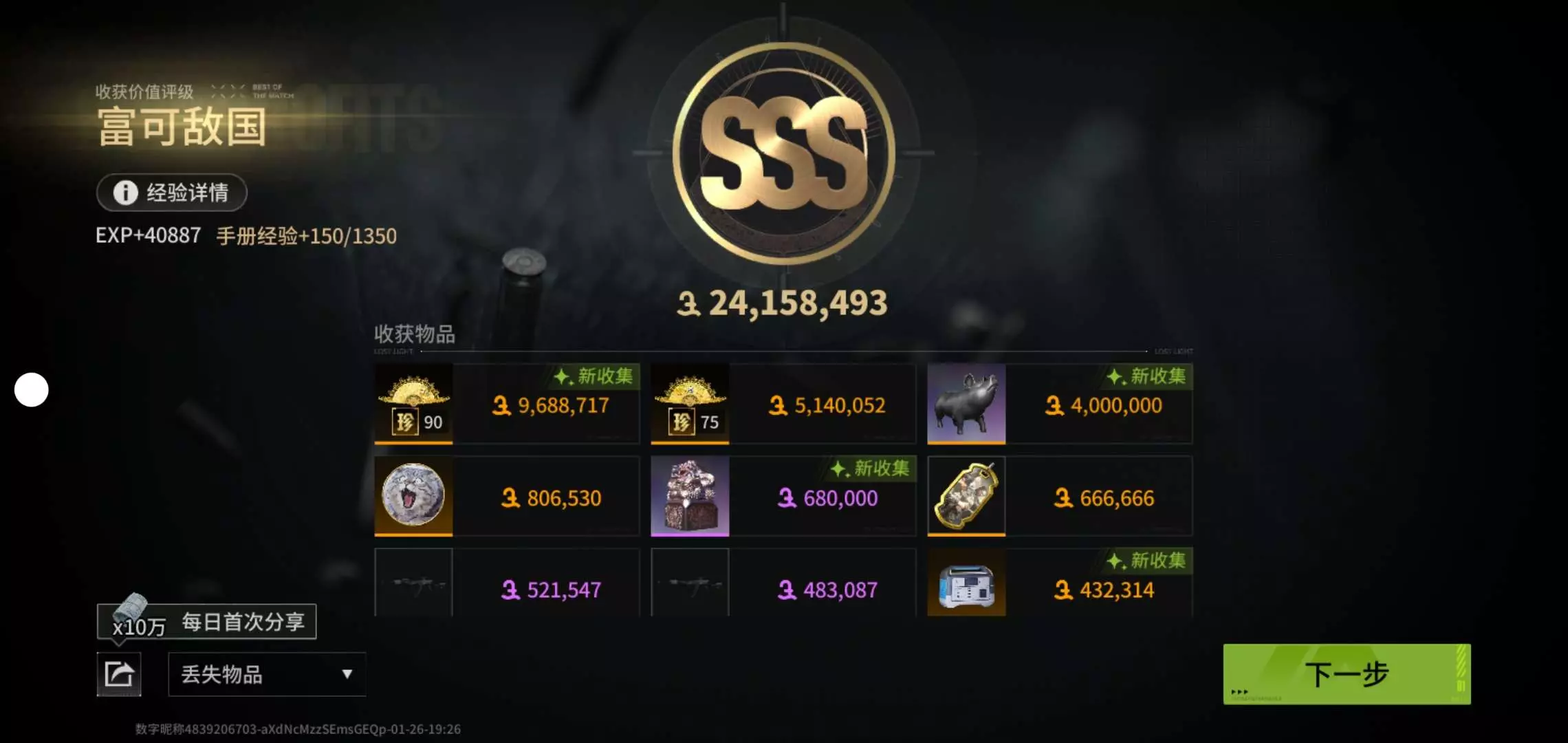
Task: Click the black bull statue item icon
Action: pos(966,404)
